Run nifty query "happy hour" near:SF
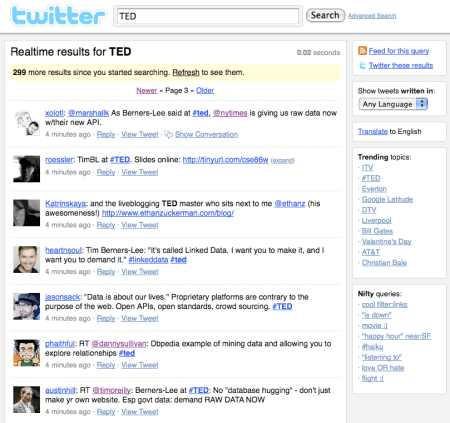 [396, 336]
